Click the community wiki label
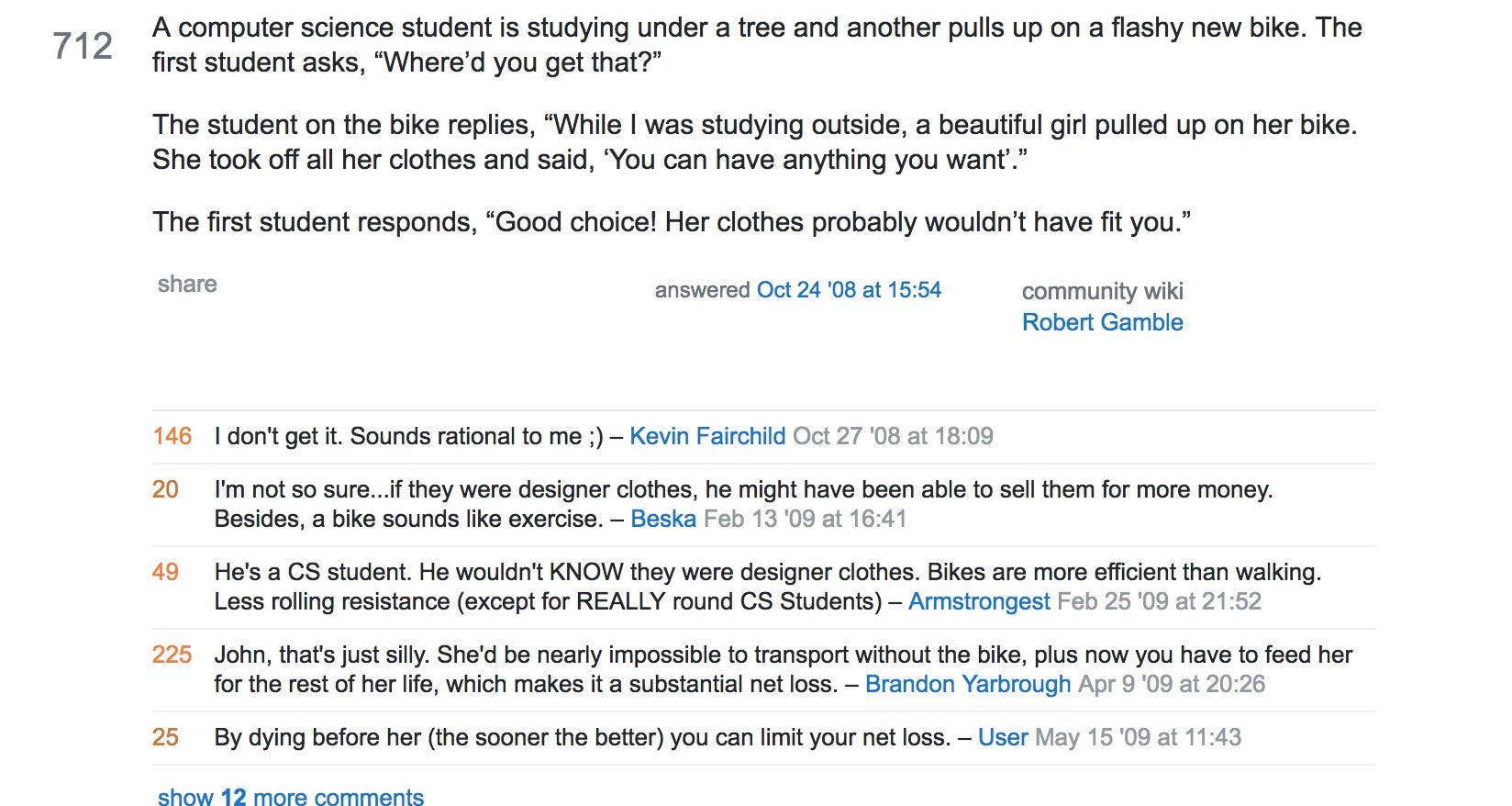The width and height of the screenshot is (1512, 806). 1103,291
